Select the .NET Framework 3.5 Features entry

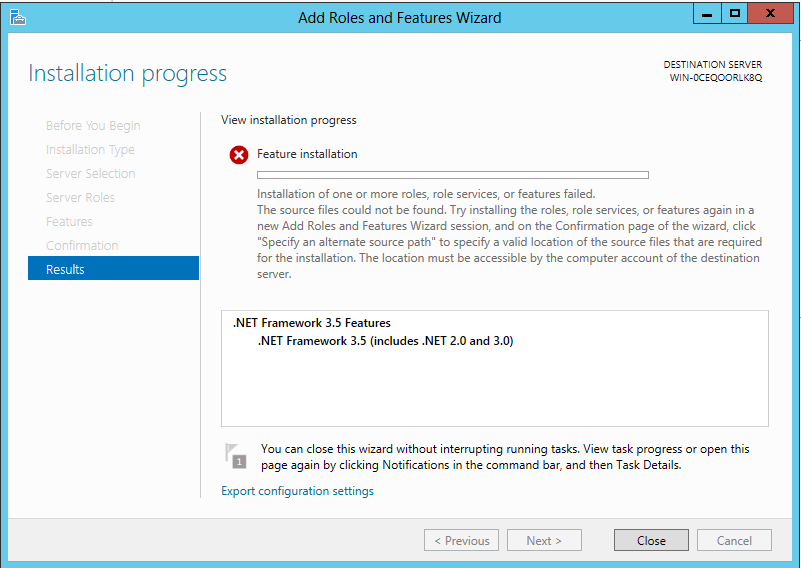click(311, 323)
